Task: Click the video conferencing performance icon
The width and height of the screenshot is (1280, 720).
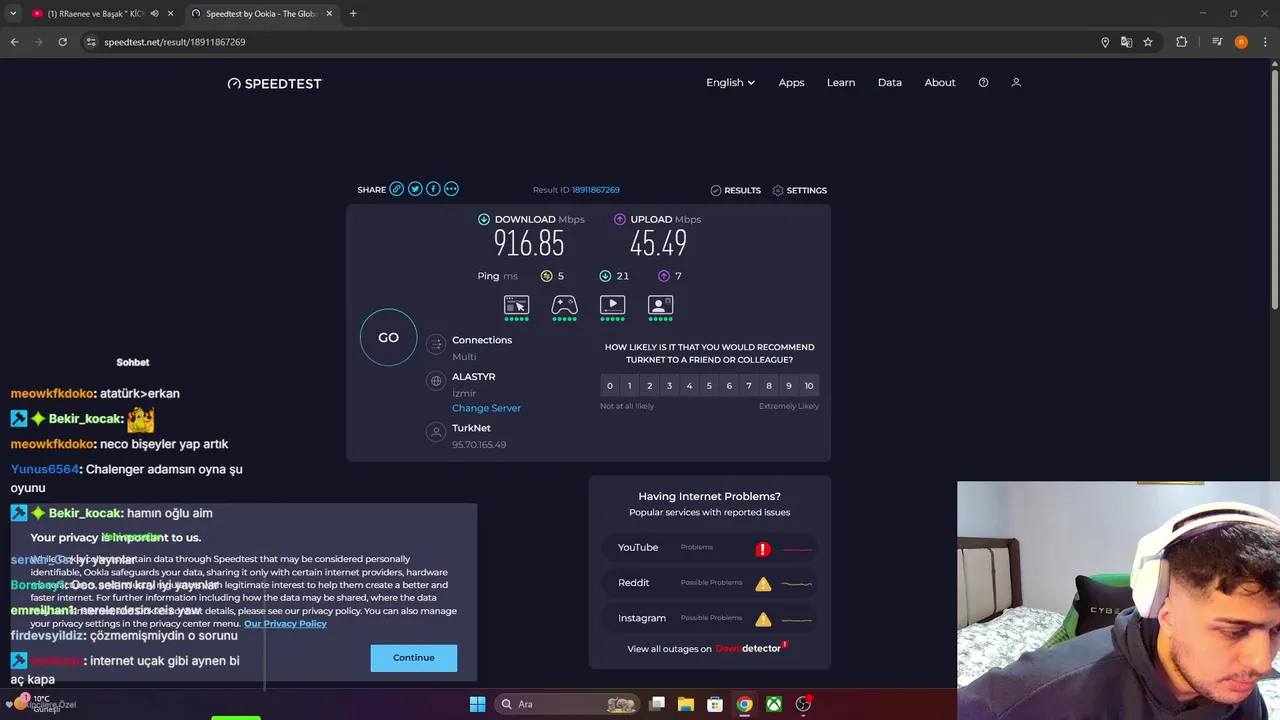Action: [x=660, y=306]
